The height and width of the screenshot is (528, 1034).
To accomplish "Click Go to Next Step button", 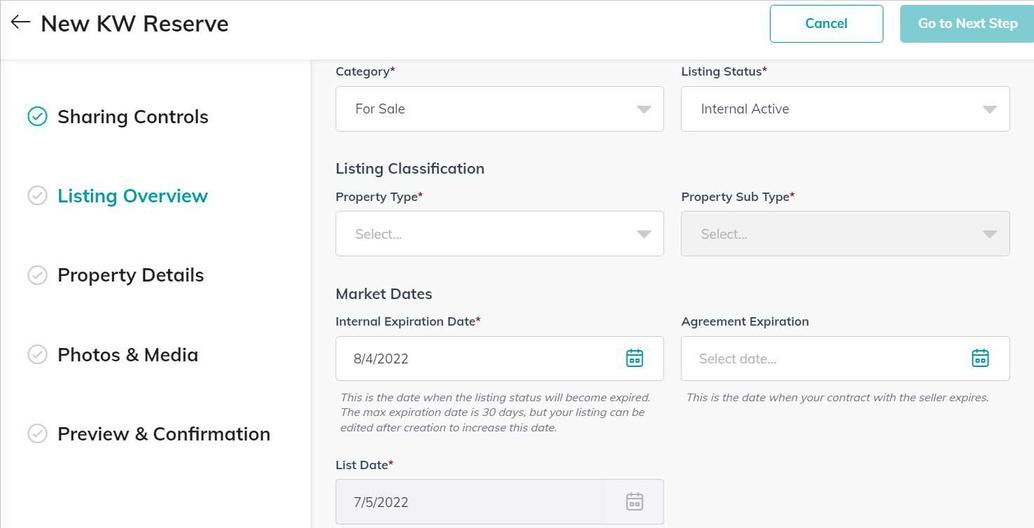I will (x=966, y=24).
